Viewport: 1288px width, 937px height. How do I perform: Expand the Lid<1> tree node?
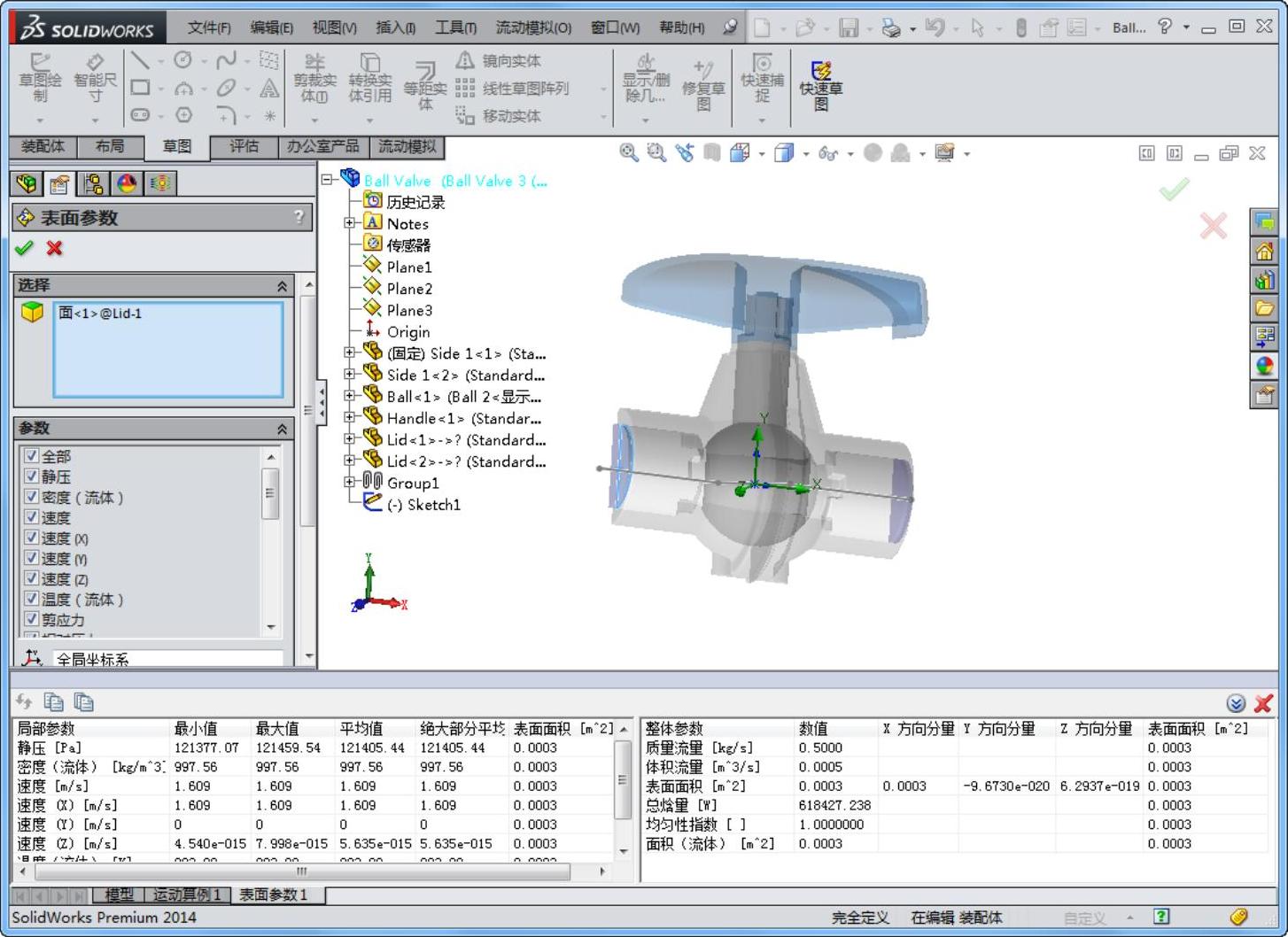tap(350, 439)
